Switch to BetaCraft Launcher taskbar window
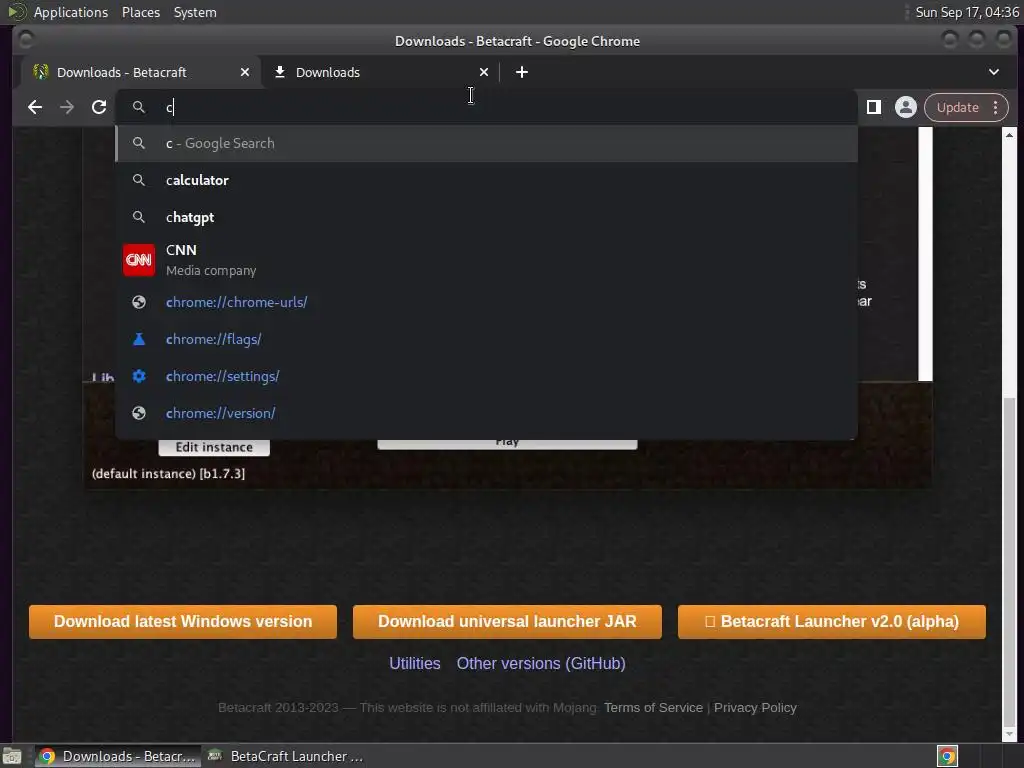The image size is (1024, 768). tap(285, 756)
